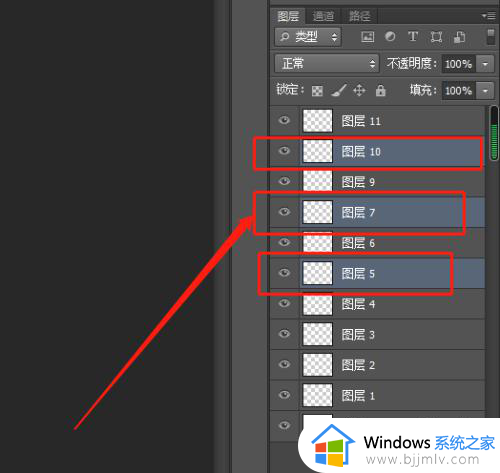Switch to the 路径 tab
Viewport: 500px width, 473px height.
(x=359, y=16)
